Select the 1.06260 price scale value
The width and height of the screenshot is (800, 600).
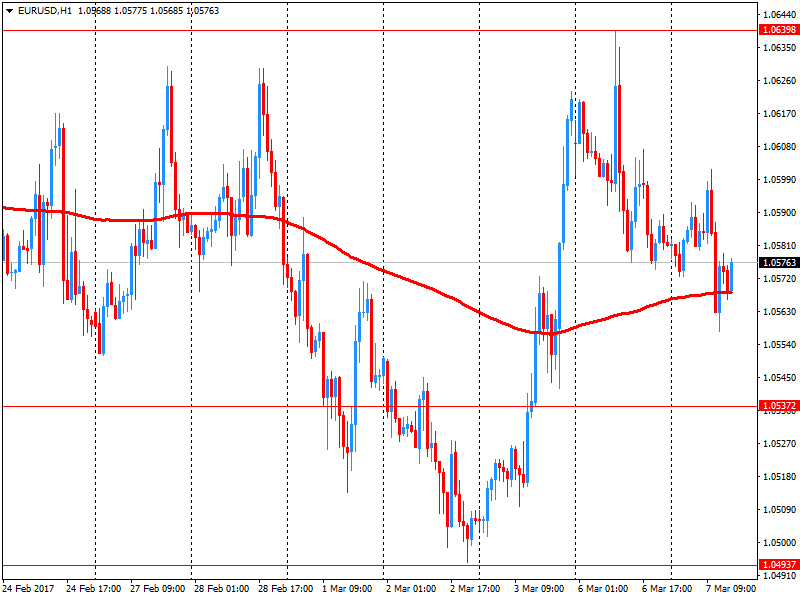[779, 81]
